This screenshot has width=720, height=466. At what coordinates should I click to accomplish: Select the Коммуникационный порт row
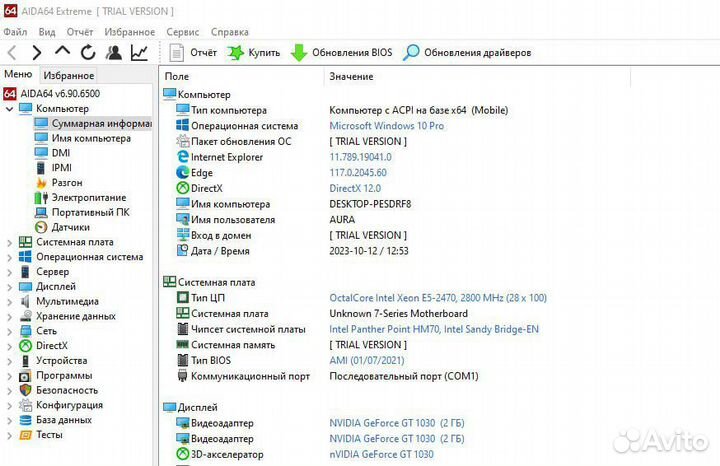coord(327,376)
